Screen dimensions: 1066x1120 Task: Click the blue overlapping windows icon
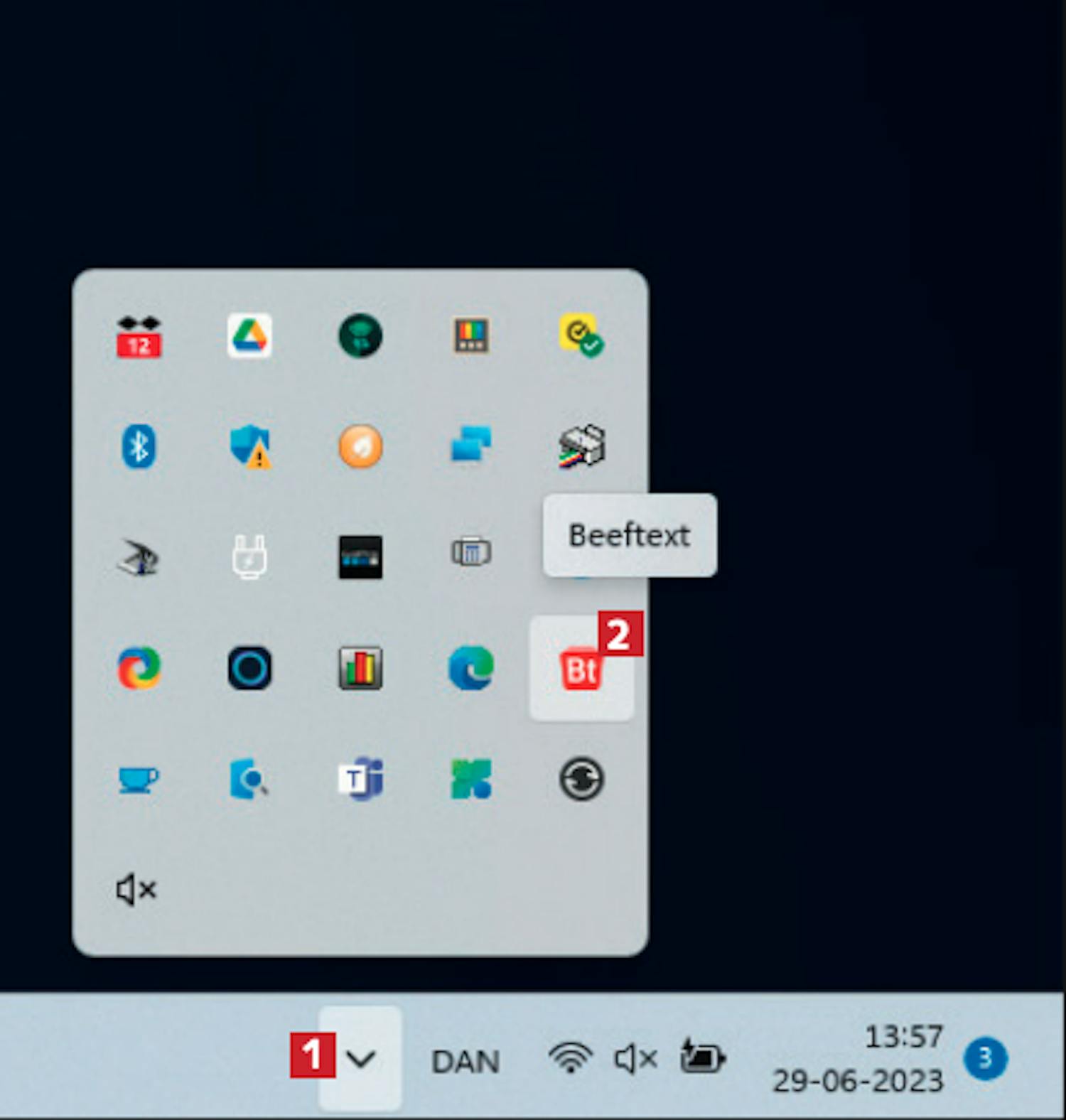471,444
